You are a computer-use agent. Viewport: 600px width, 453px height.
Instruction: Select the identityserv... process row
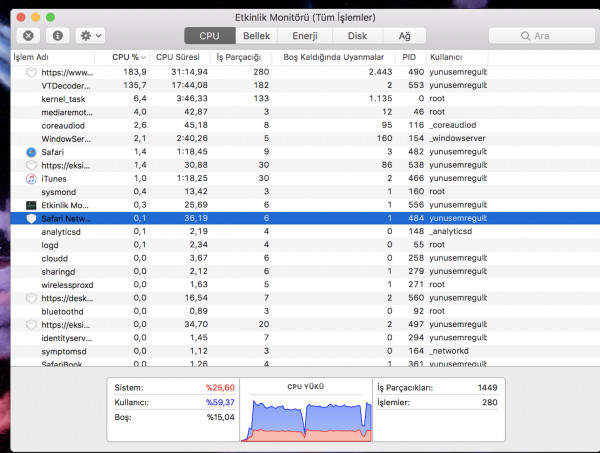(305, 338)
